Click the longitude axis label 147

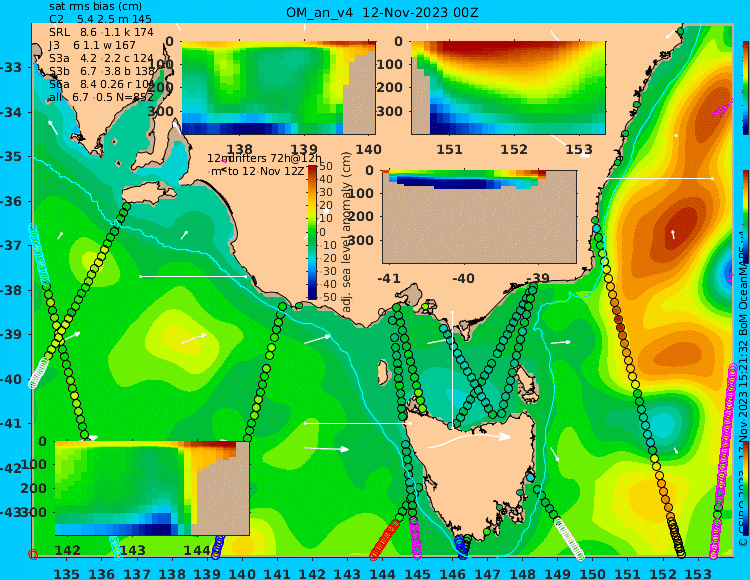point(487,573)
